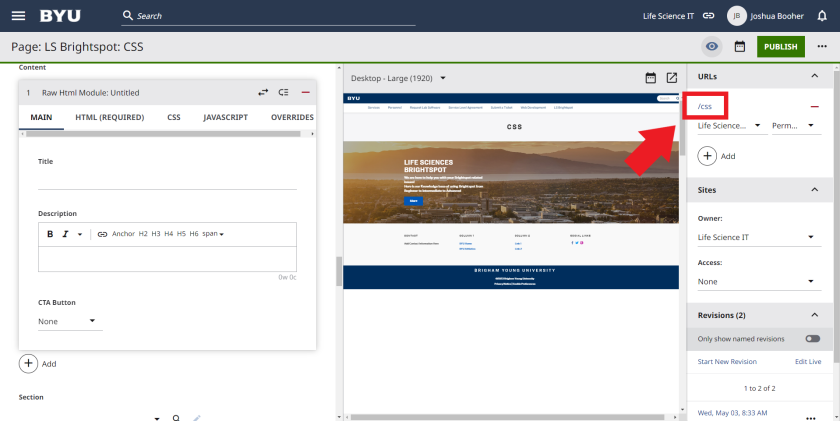The image size is (840, 421).
Task: Open the span dropdown in the Description toolbar
Action: (213, 234)
